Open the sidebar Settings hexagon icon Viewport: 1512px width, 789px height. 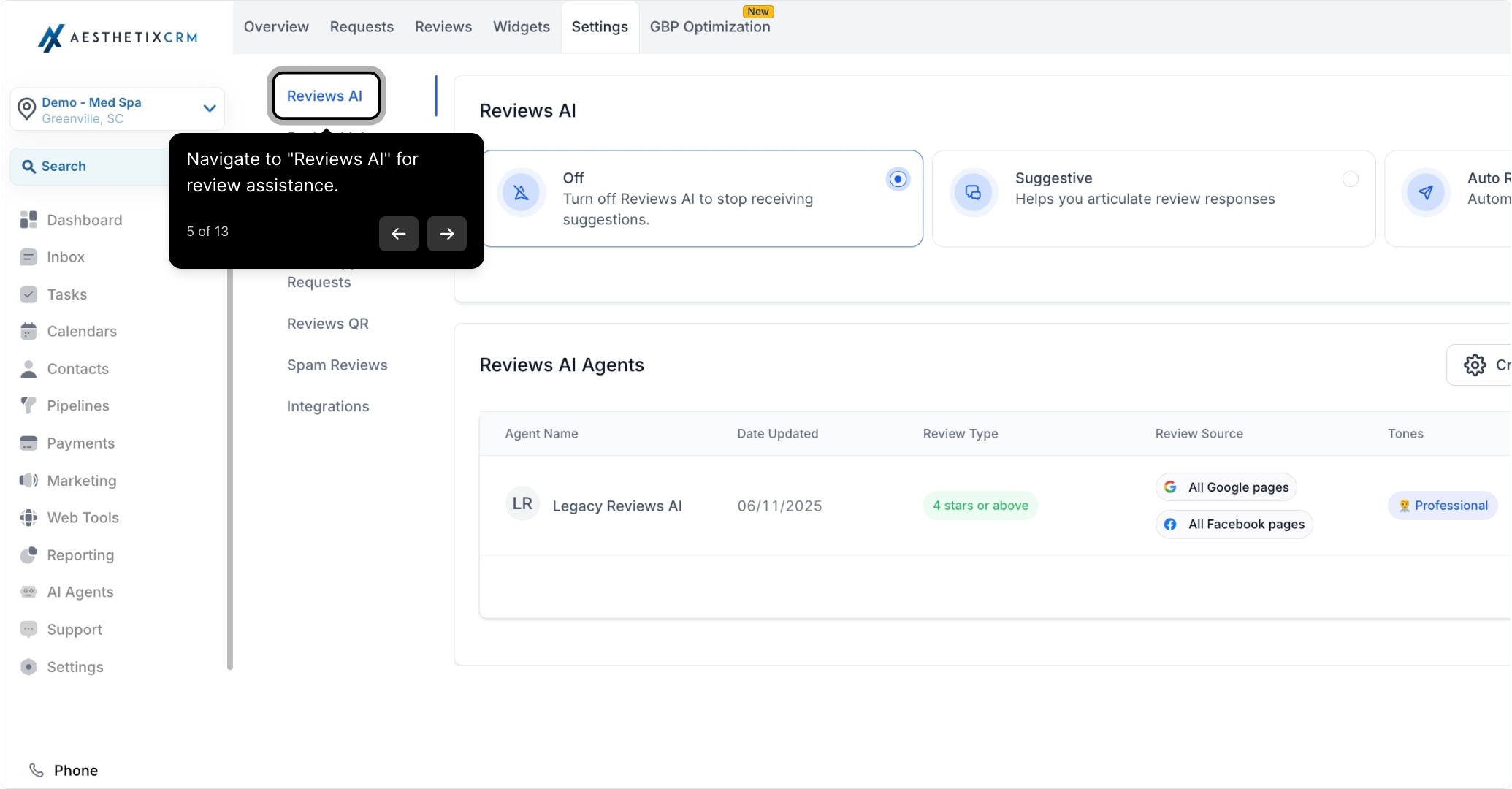click(28, 667)
